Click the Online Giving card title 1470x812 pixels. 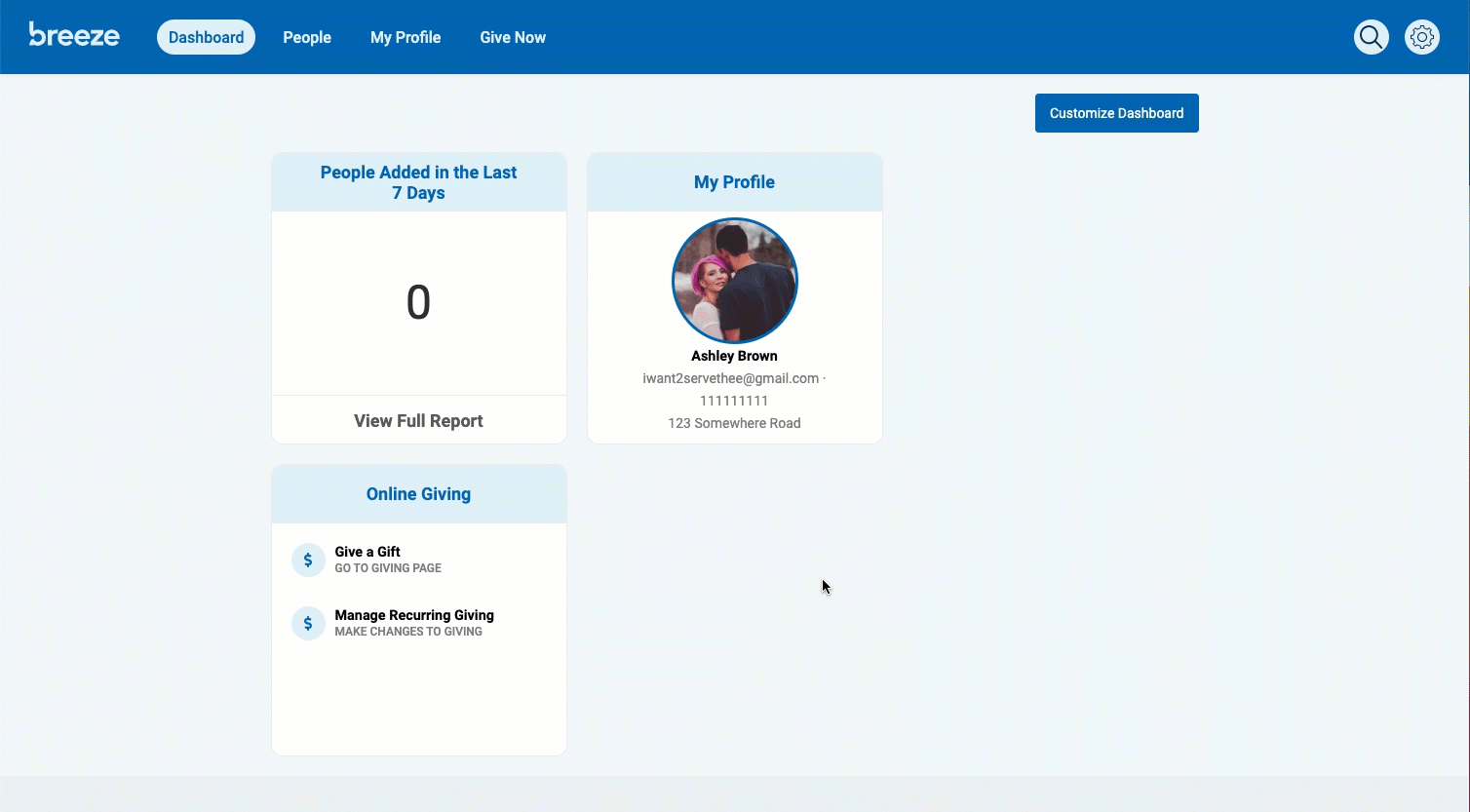(418, 494)
